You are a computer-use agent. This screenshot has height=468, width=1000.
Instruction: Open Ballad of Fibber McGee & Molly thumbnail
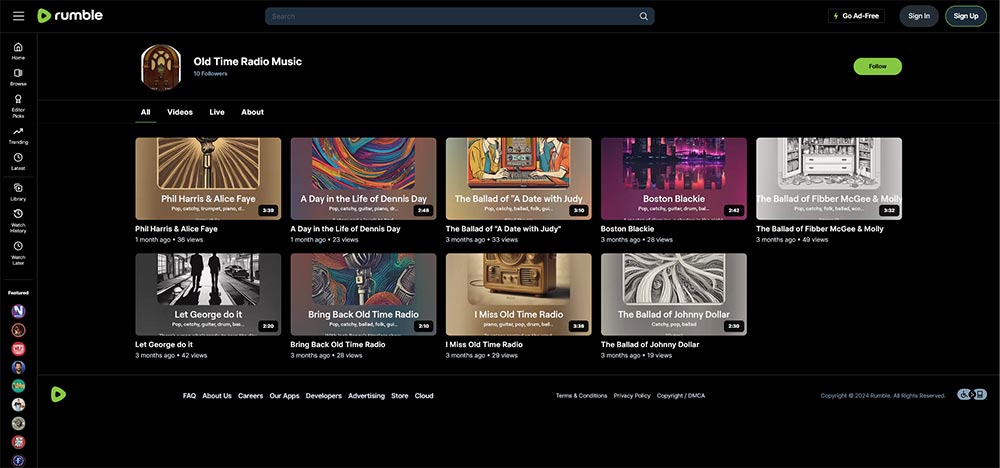click(829, 179)
